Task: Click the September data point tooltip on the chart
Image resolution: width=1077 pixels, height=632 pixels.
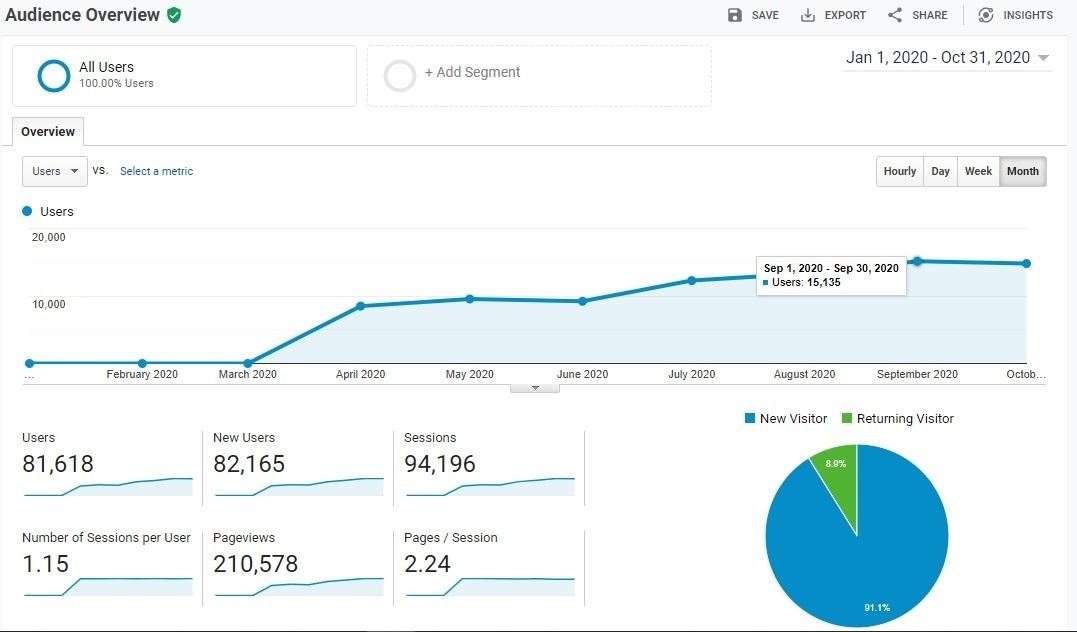Action: pyautogui.click(x=831, y=275)
